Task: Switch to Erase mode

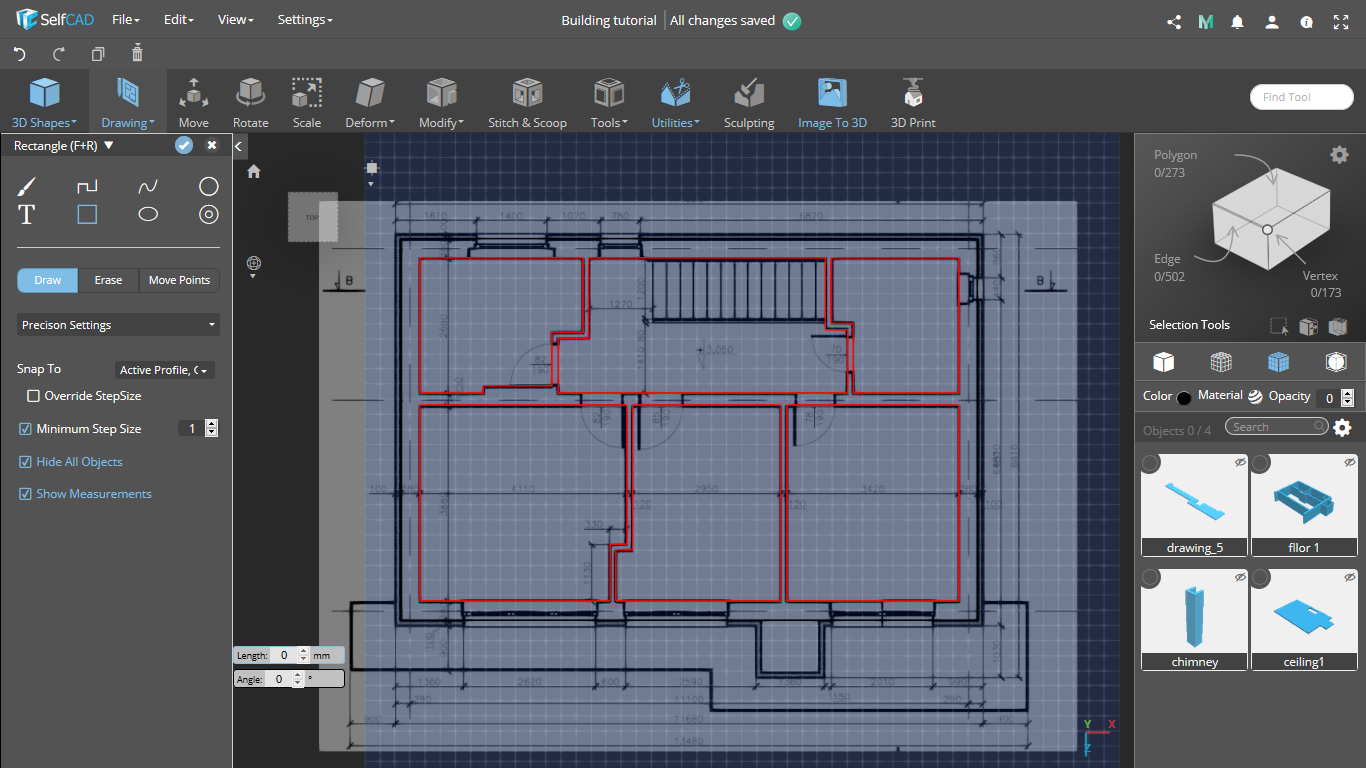Action: coord(108,280)
